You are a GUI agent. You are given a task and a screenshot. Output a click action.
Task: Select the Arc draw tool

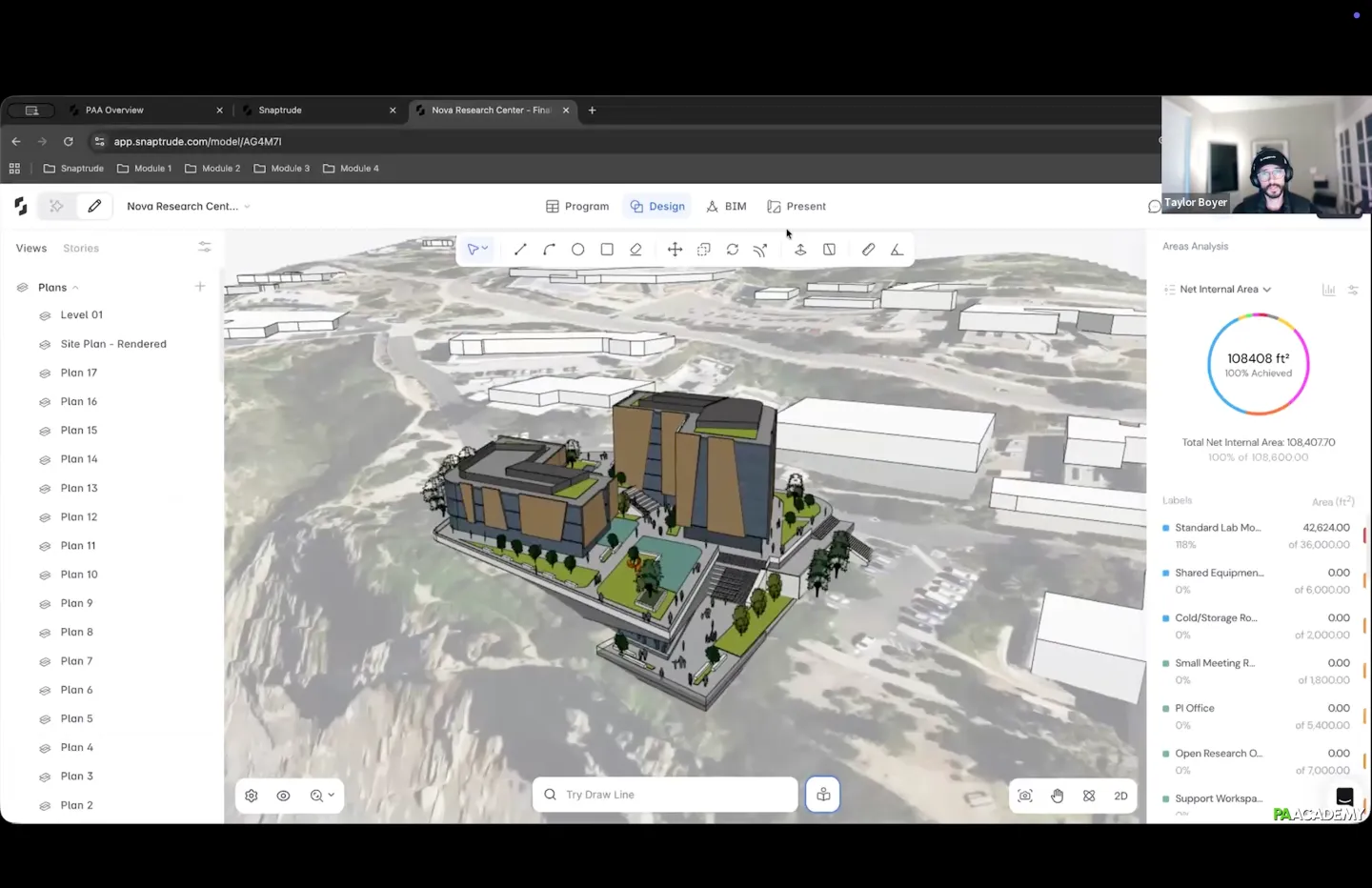click(x=549, y=250)
